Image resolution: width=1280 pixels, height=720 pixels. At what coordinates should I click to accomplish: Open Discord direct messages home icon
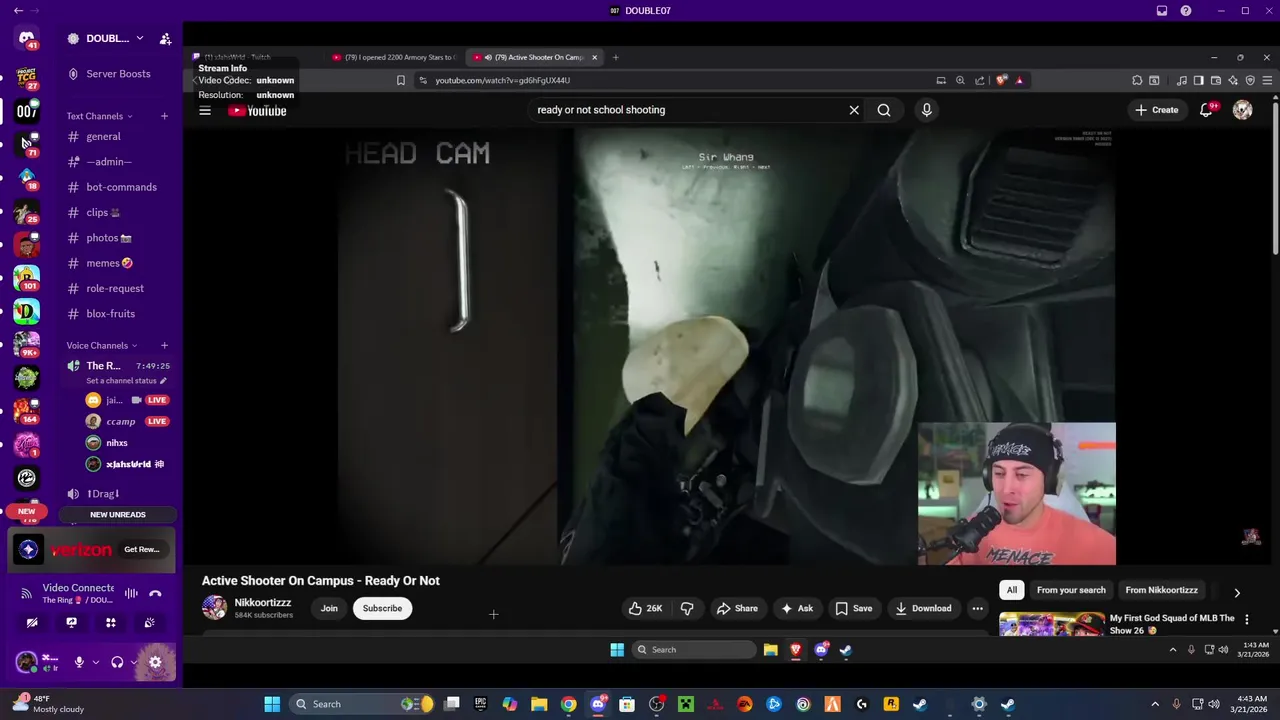point(27,39)
